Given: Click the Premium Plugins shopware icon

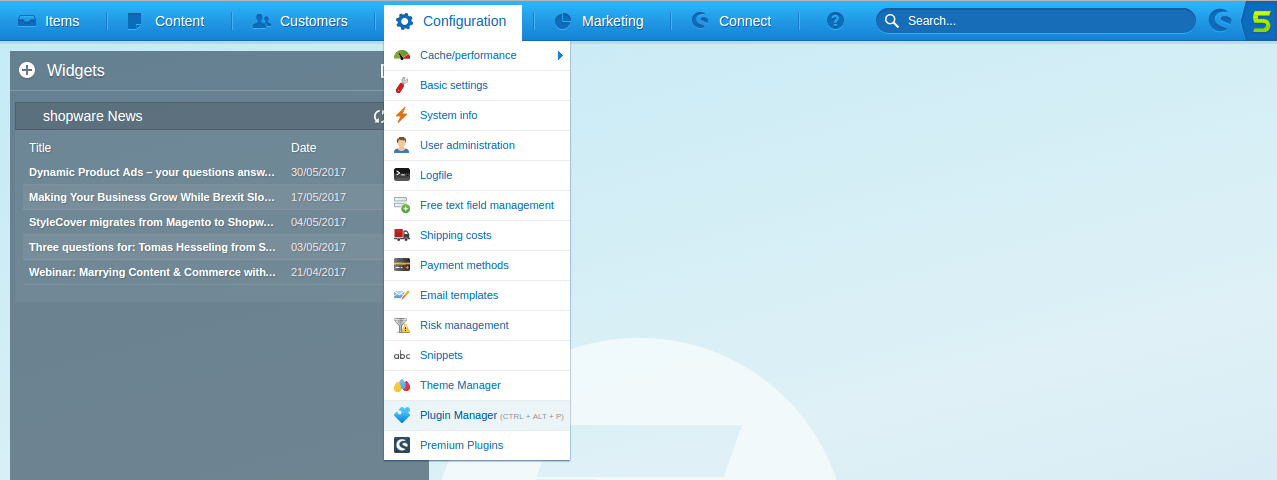Looking at the screenshot, I should click(402, 445).
